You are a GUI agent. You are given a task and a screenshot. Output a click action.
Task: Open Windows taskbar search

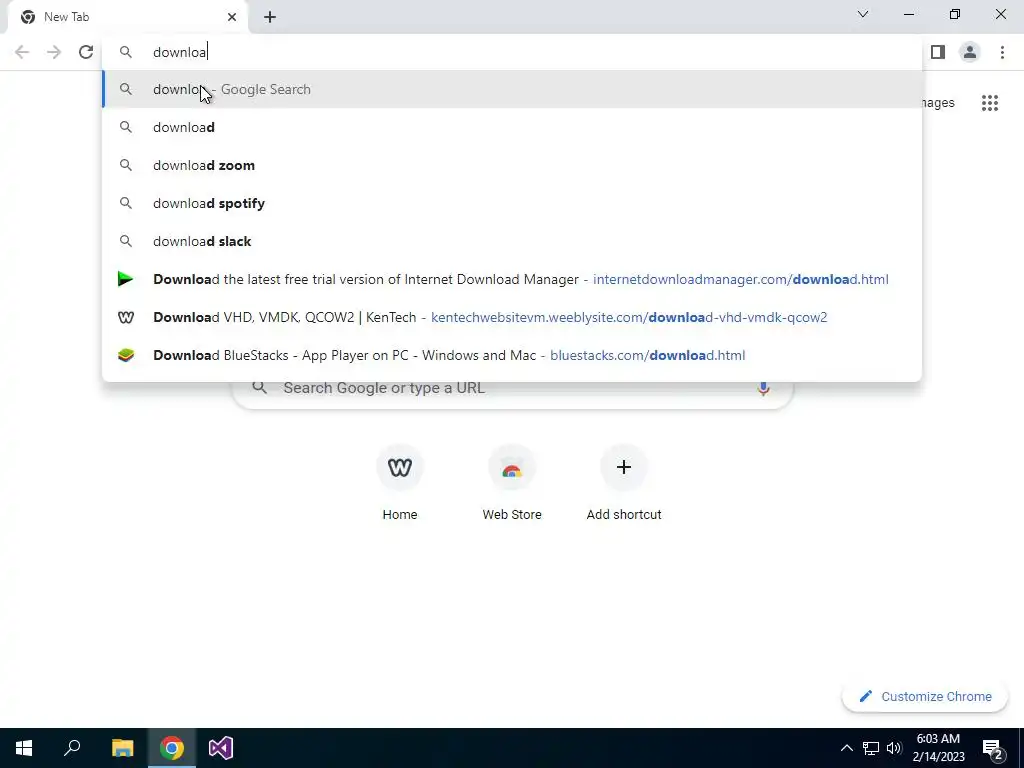pos(72,748)
